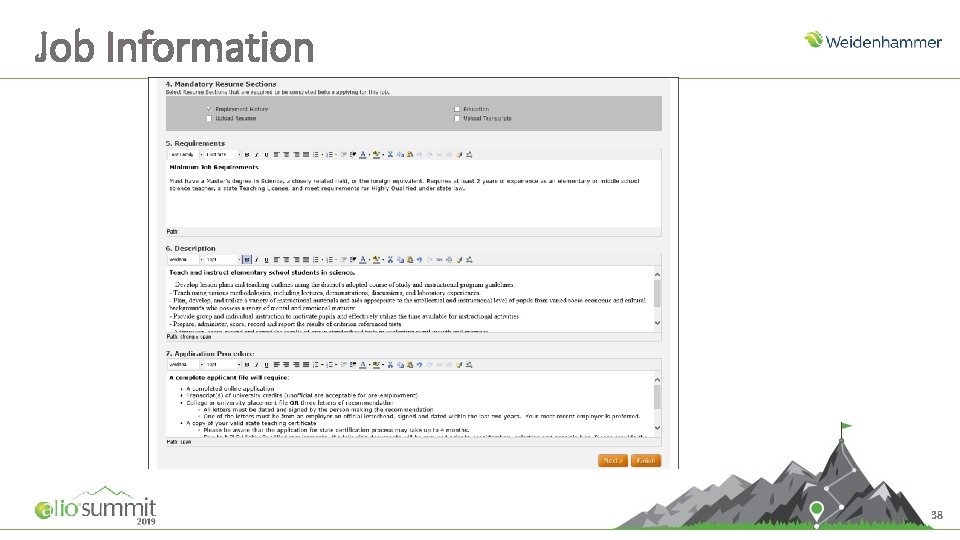Check the Upload Resume checkbox
960x540 pixels.
pyautogui.click(x=209, y=119)
